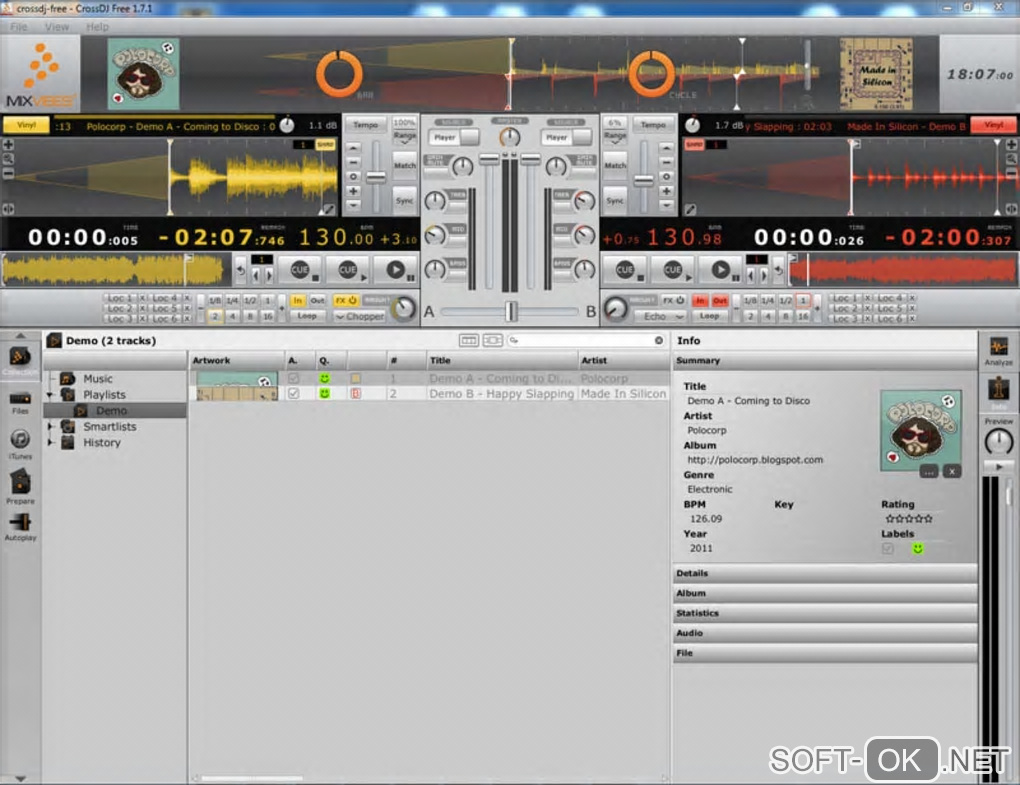This screenshot has width=1020, height=785.
Task: Click deck B waveform magnifier icon
Action: click(1011, 159)
